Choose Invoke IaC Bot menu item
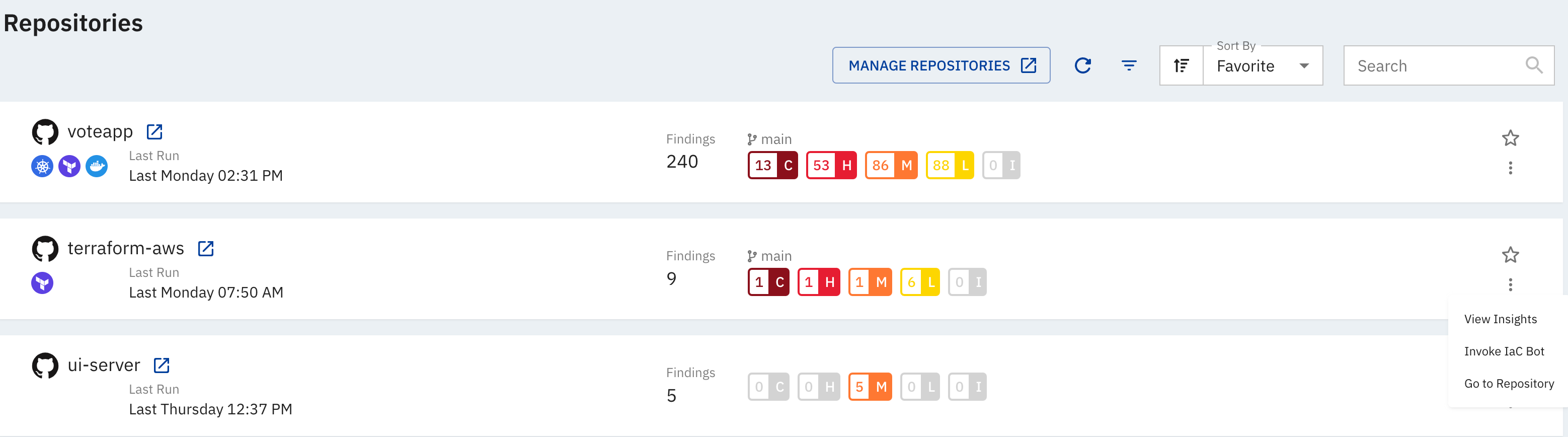 (1504, 352)
